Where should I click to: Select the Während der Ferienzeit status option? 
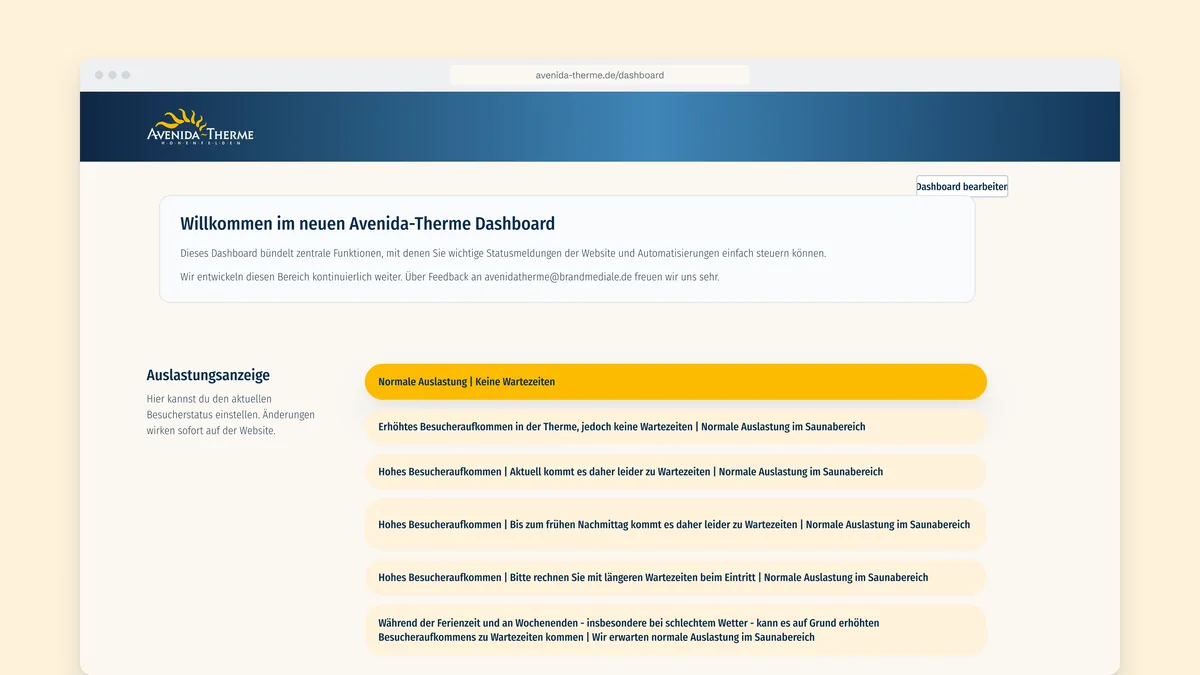675,630
